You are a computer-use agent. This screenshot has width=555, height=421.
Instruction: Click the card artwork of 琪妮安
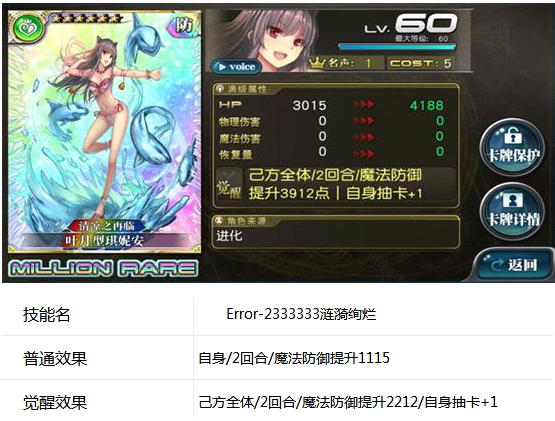click(104, 131)
